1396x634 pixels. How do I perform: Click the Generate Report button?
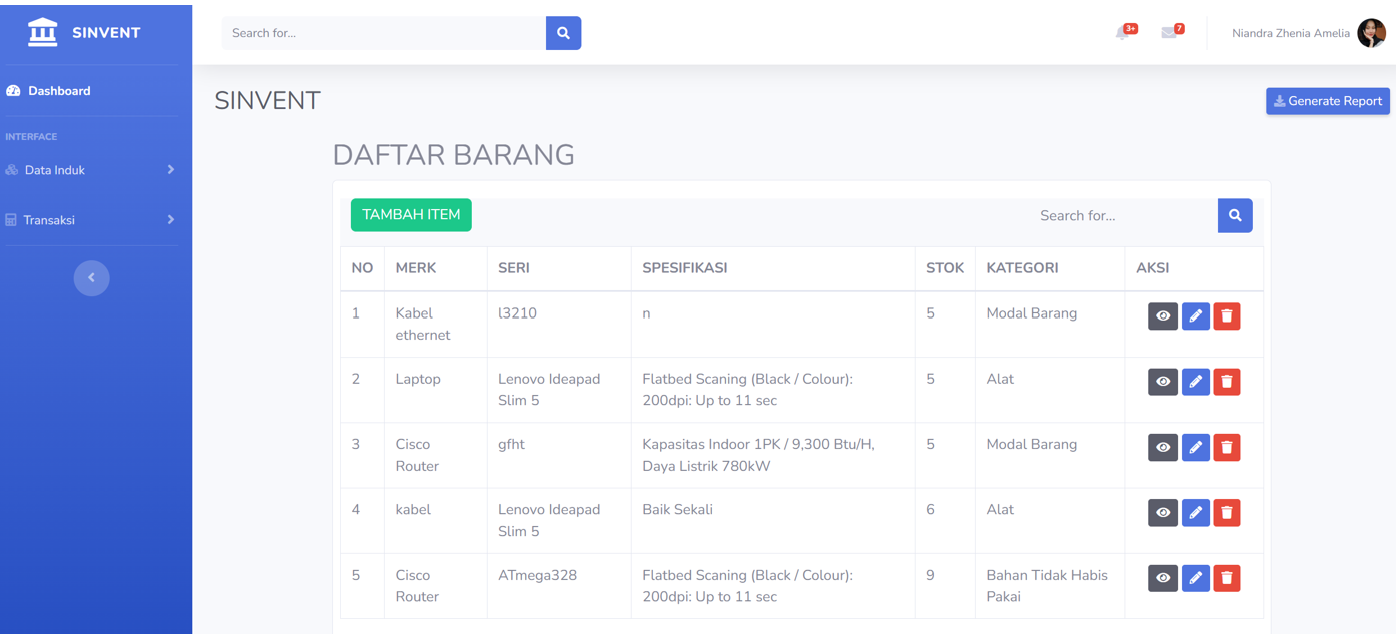tap(1327, 101)
